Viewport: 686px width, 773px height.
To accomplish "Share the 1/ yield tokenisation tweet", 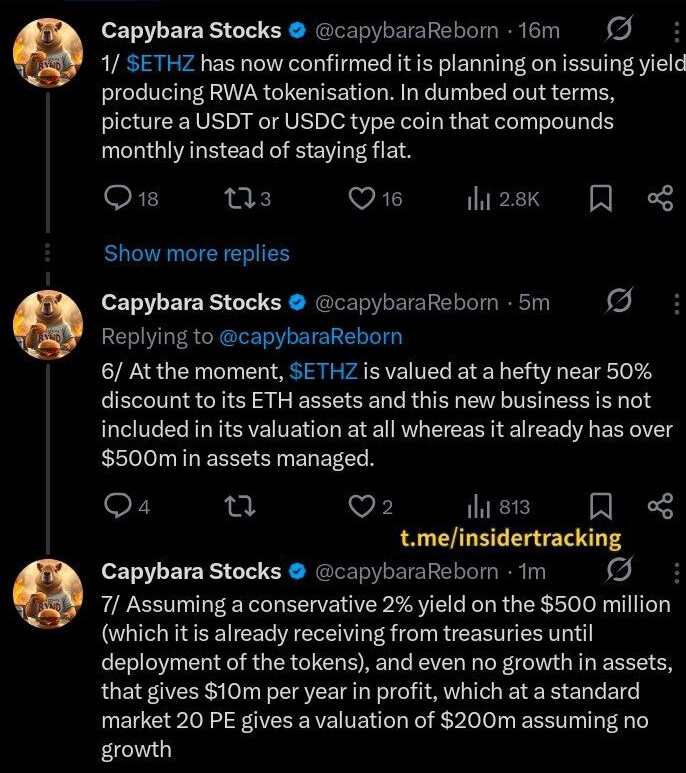I will 660,199.
